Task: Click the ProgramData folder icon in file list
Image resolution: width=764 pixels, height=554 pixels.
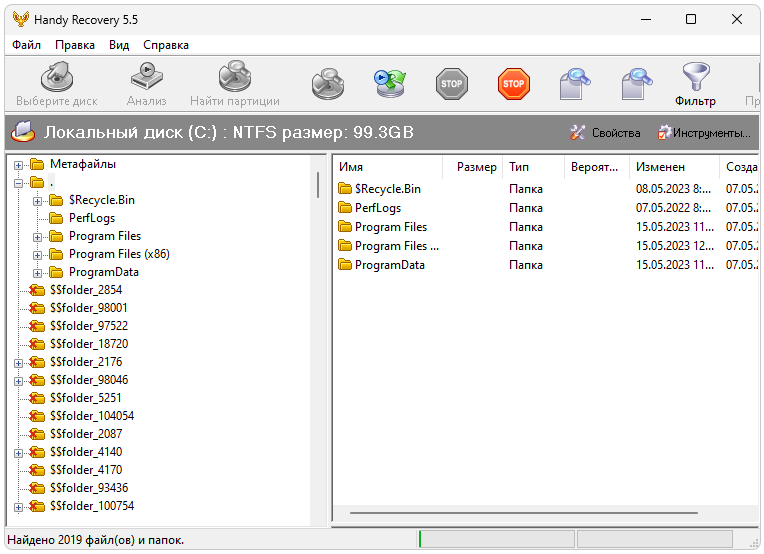Action: pyautogui.click(x=345, y=265)
